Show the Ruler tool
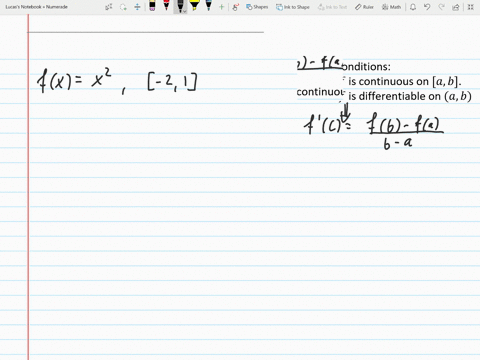This screenshot has width=480, height=360. (x=364, y=7)
